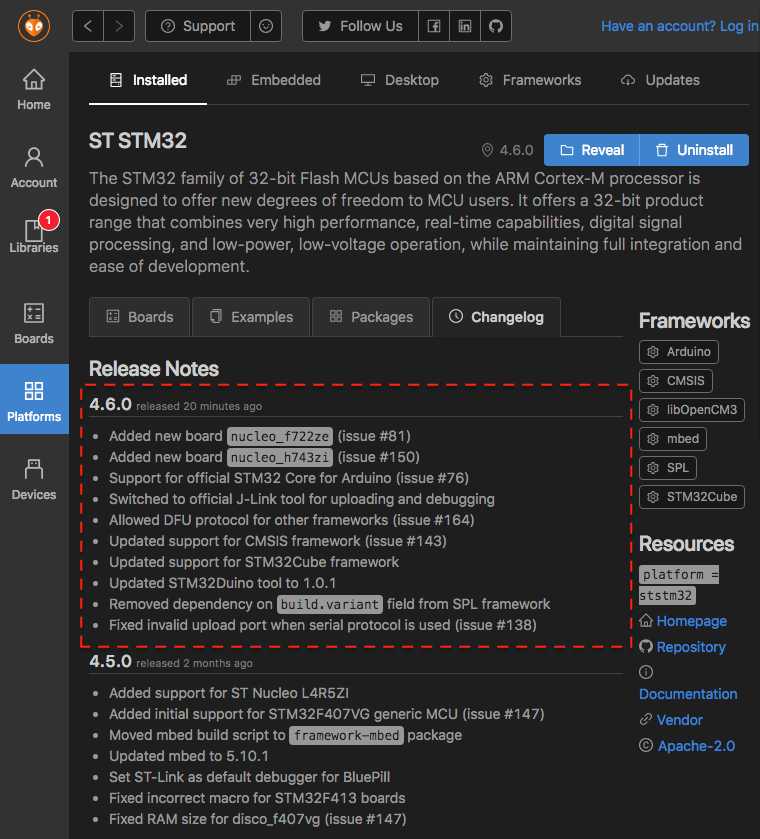Open Libraries in the sidebar
Viewport: 760px width, 839px height.
[34, 235]
